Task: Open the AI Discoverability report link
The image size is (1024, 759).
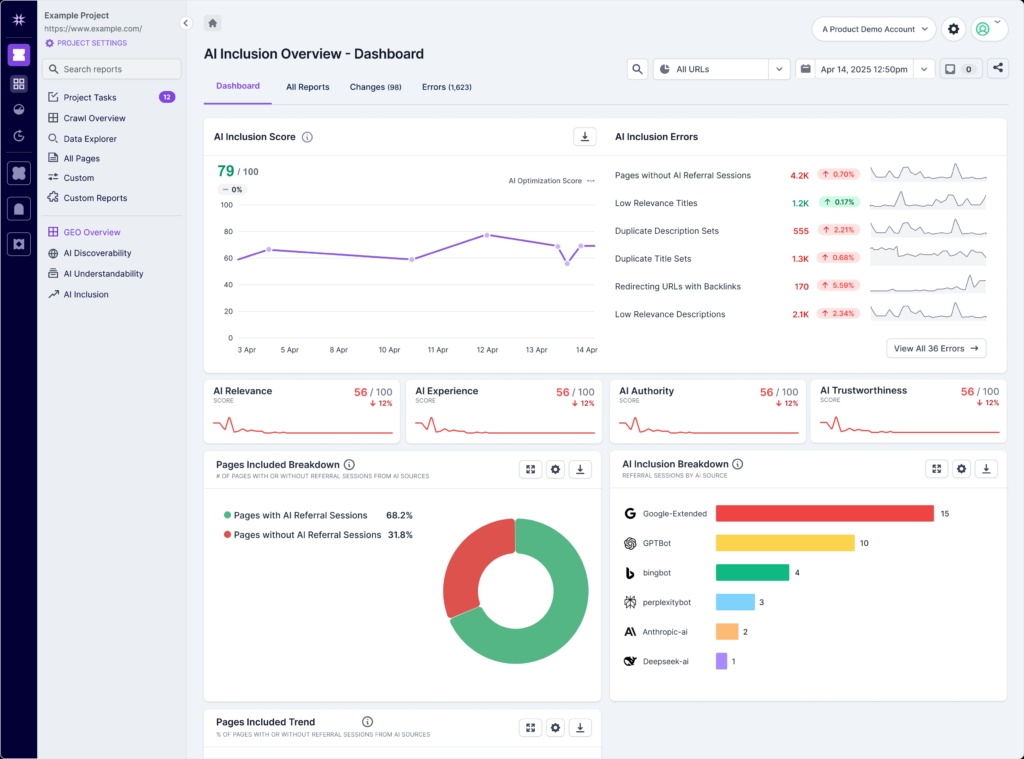Action: 96,253
